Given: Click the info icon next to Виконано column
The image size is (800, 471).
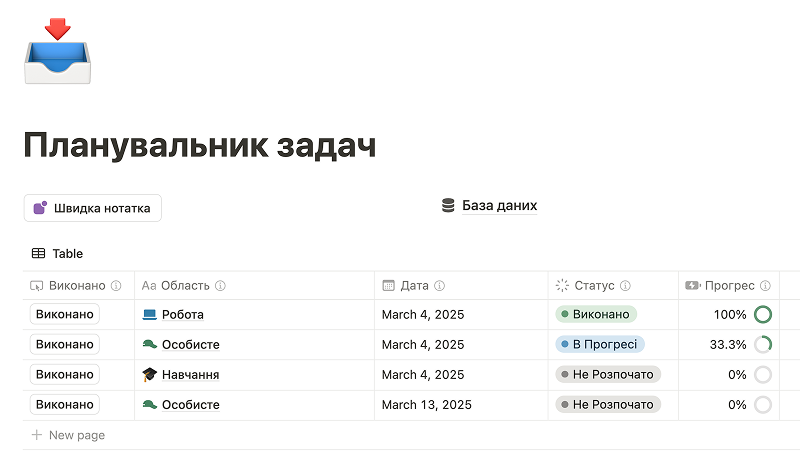Looking at the screenshot, I should [x=116, y=285].
